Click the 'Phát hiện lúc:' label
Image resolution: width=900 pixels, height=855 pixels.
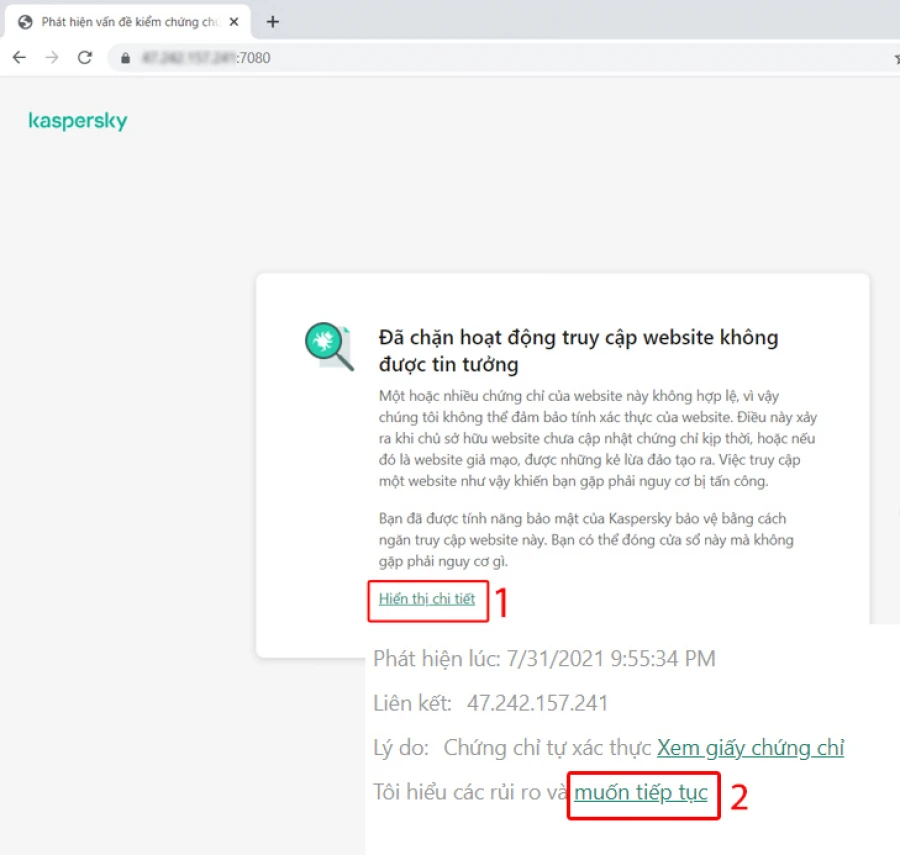[437, 659]
